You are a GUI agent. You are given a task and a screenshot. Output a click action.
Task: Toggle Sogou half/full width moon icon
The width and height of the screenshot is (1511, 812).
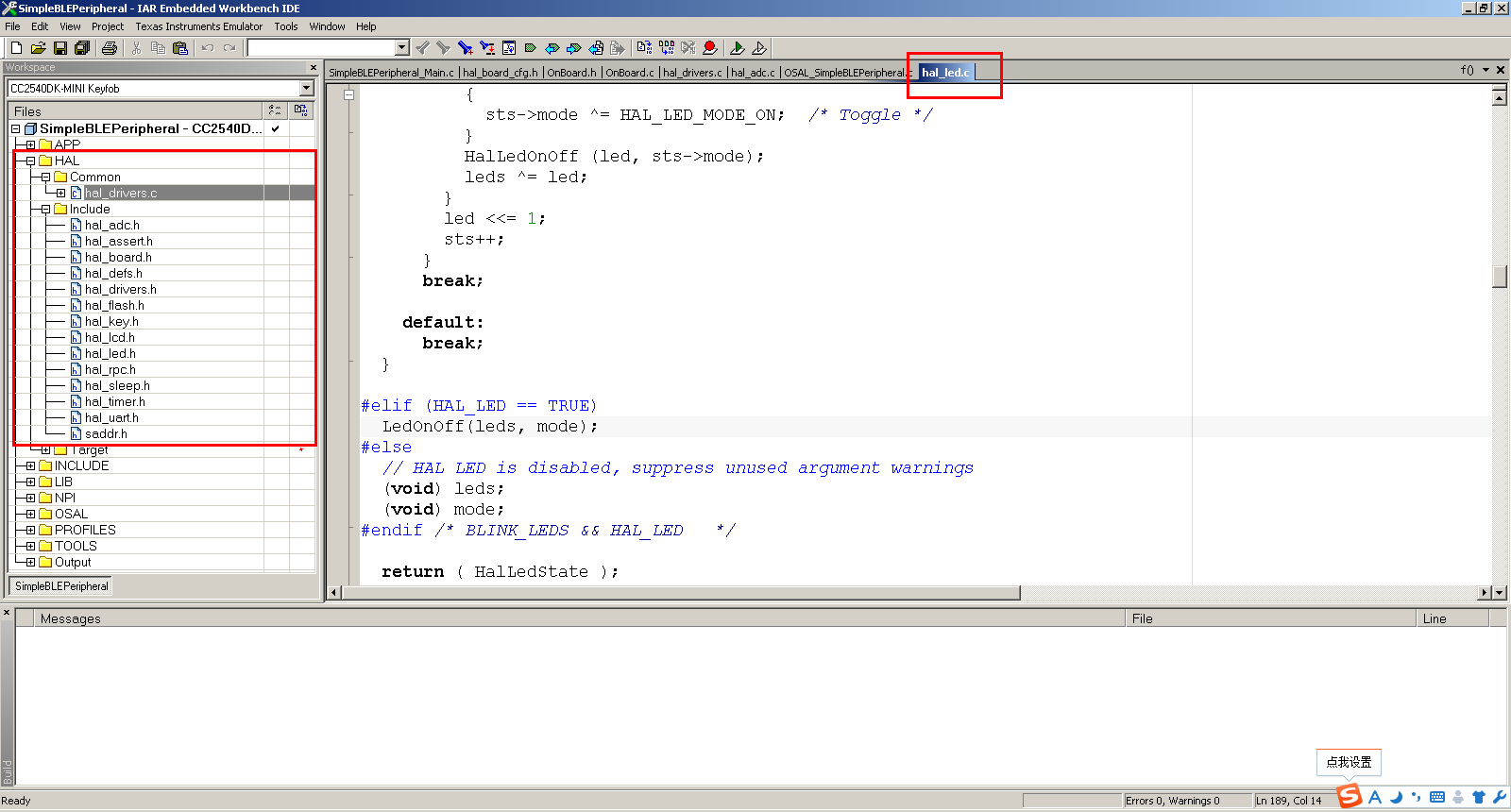(1396, 797)
